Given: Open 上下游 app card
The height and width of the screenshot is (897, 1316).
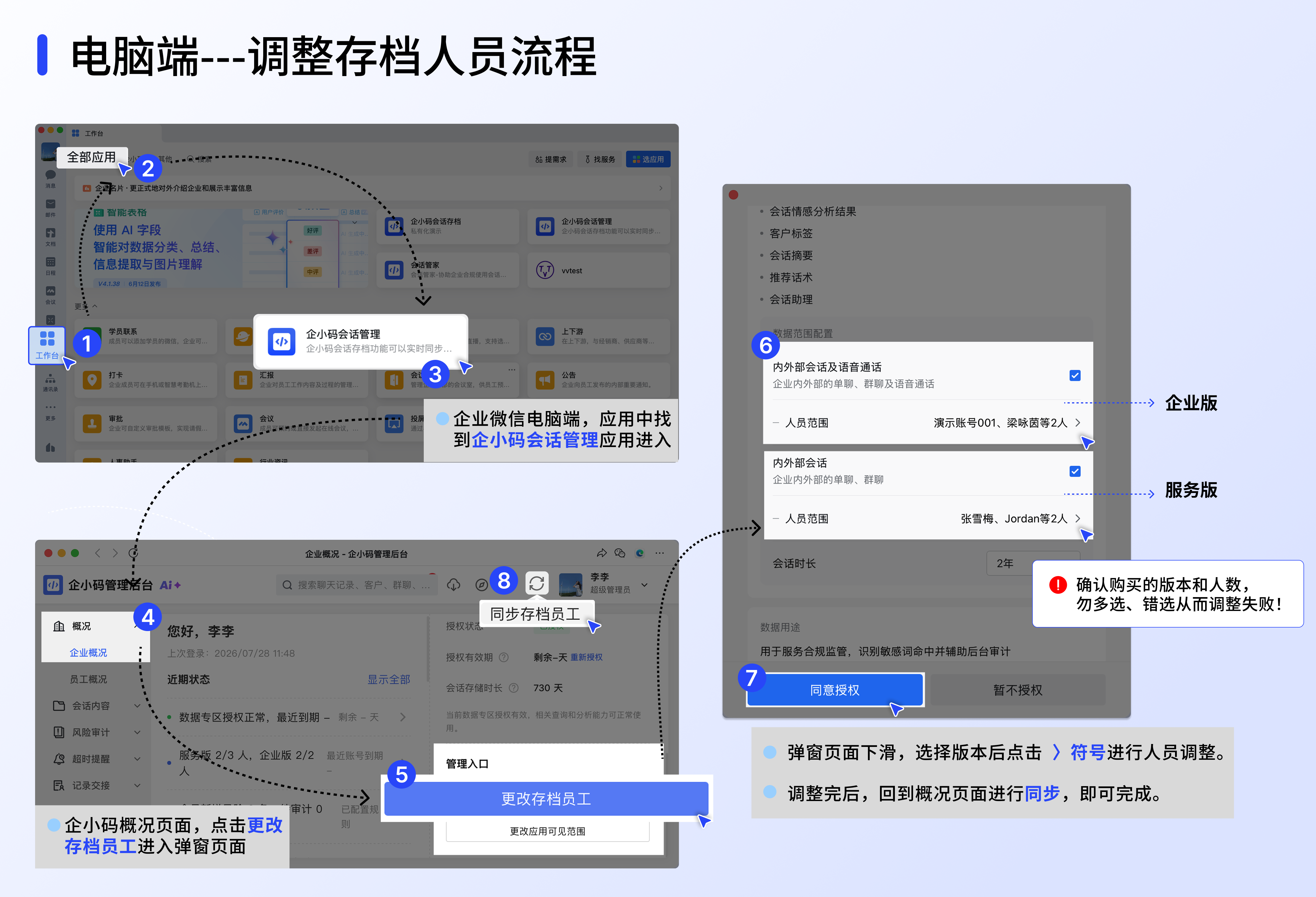Looking at the screenshot, I should pyautogui.click(x=599, y=336).
